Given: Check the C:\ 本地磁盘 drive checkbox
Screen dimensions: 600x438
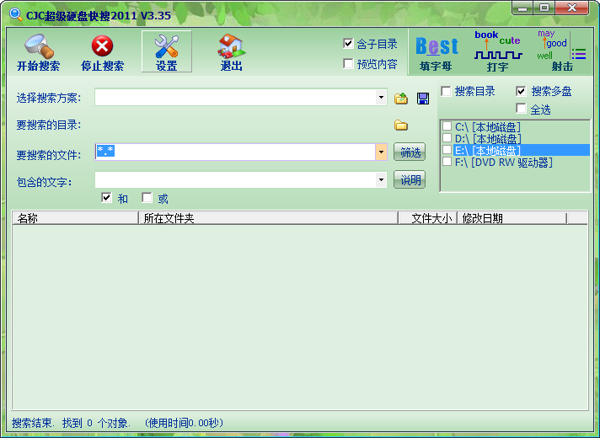Looking at the screenshot, I should pyautogui.click(x=447, y=127).
